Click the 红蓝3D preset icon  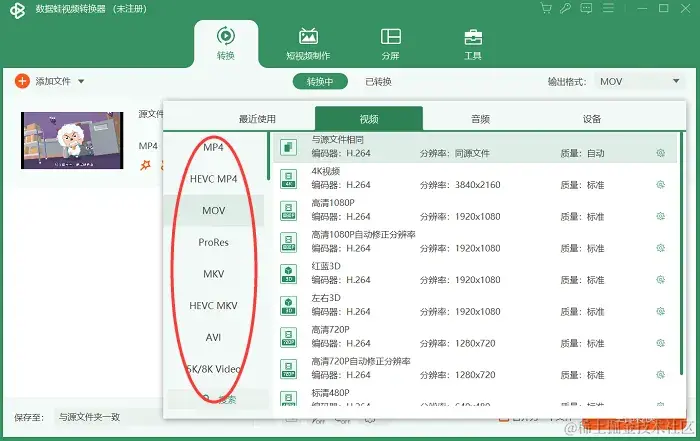(288, 274)
